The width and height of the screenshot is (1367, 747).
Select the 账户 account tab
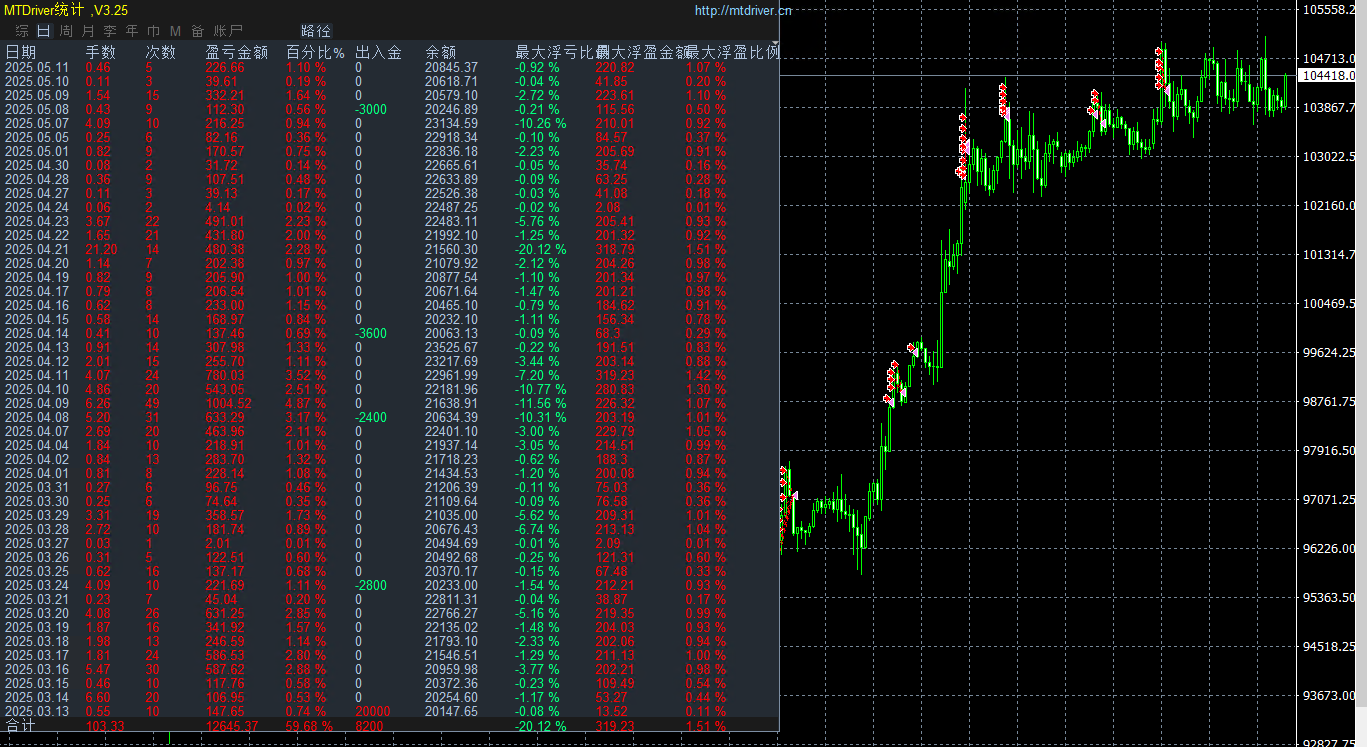point(228,31)
